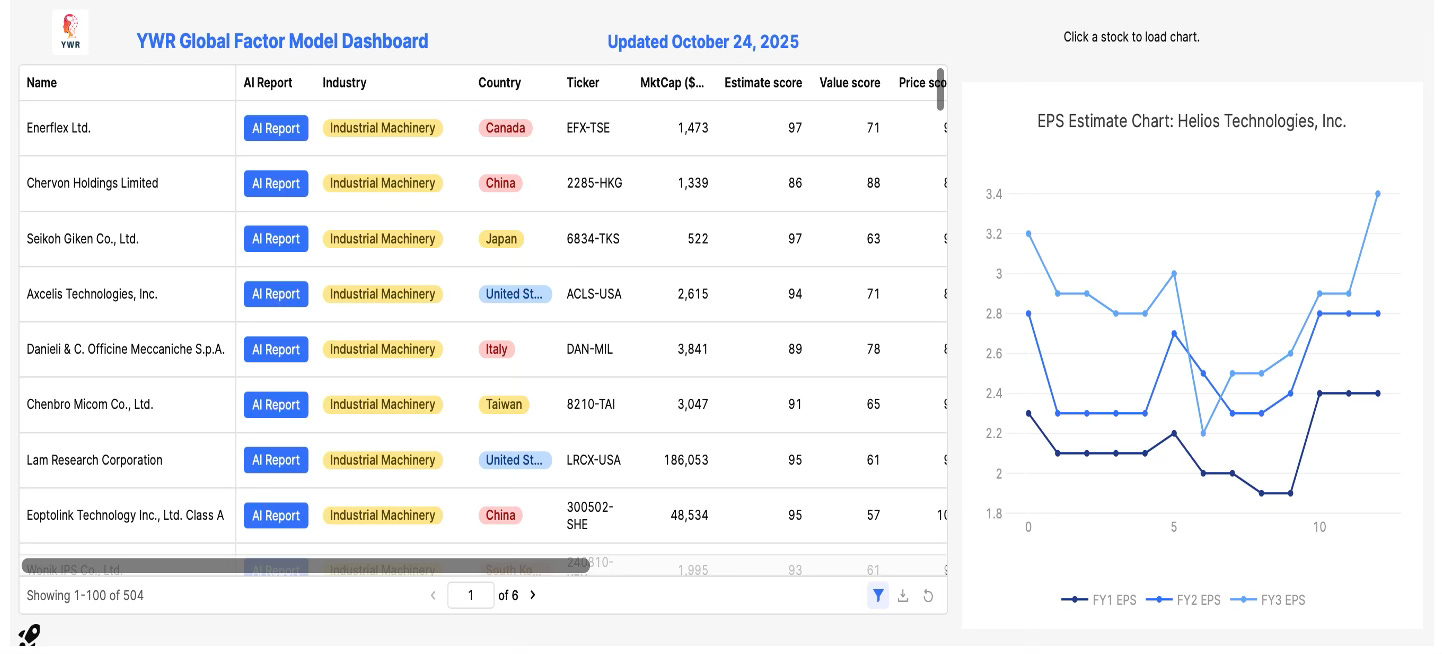Sort by Country column header

click(499, 83)
